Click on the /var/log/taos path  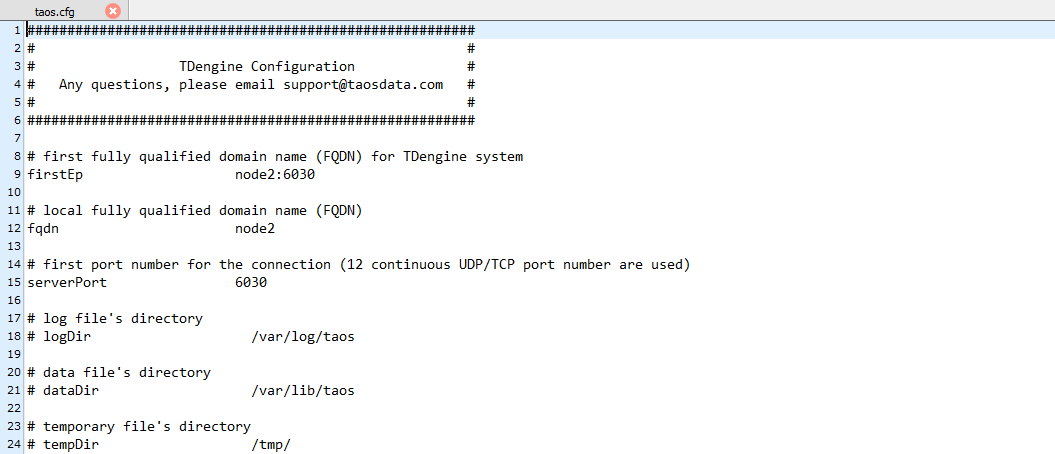point(303,337)
